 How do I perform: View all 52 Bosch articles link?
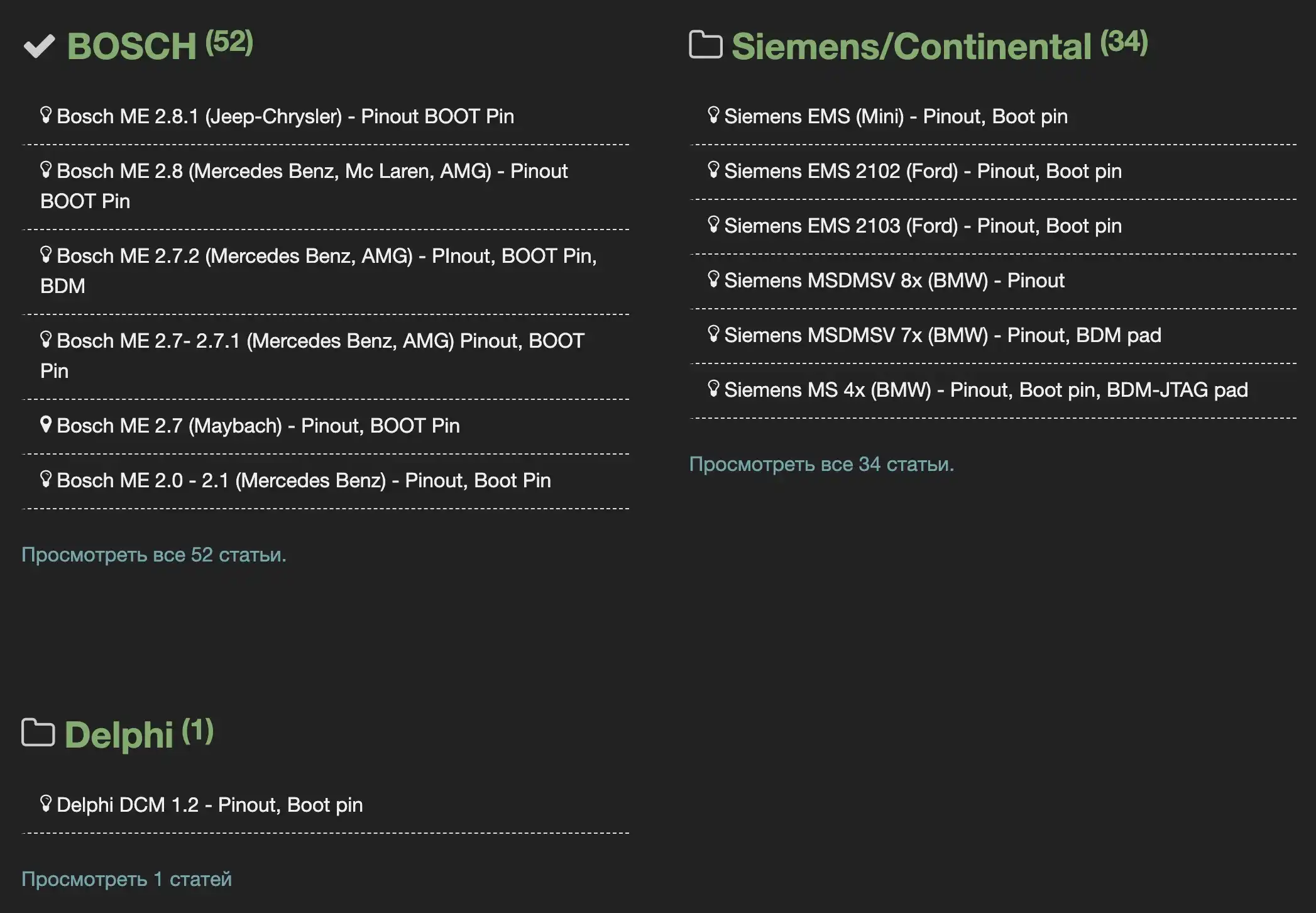153,555
